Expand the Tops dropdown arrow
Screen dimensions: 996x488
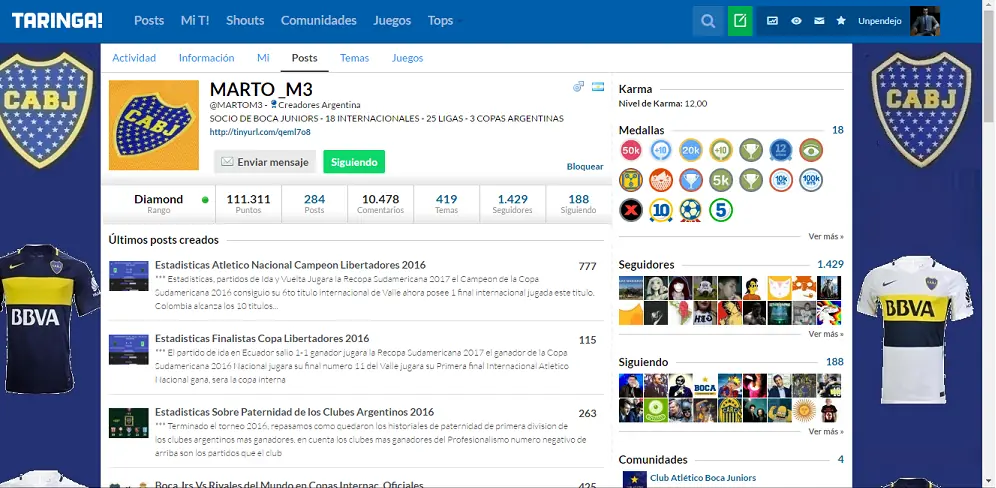[x=461, y=22]
